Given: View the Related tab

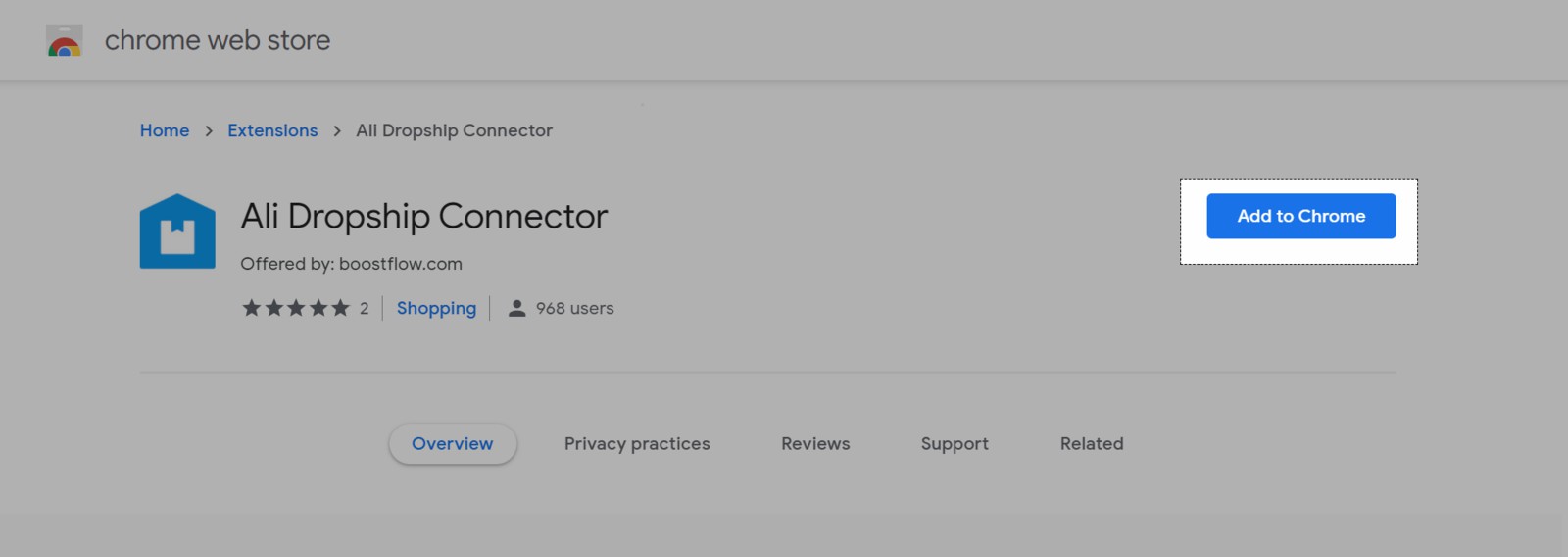Looking at the screenshot, I should pos(1092,444).
